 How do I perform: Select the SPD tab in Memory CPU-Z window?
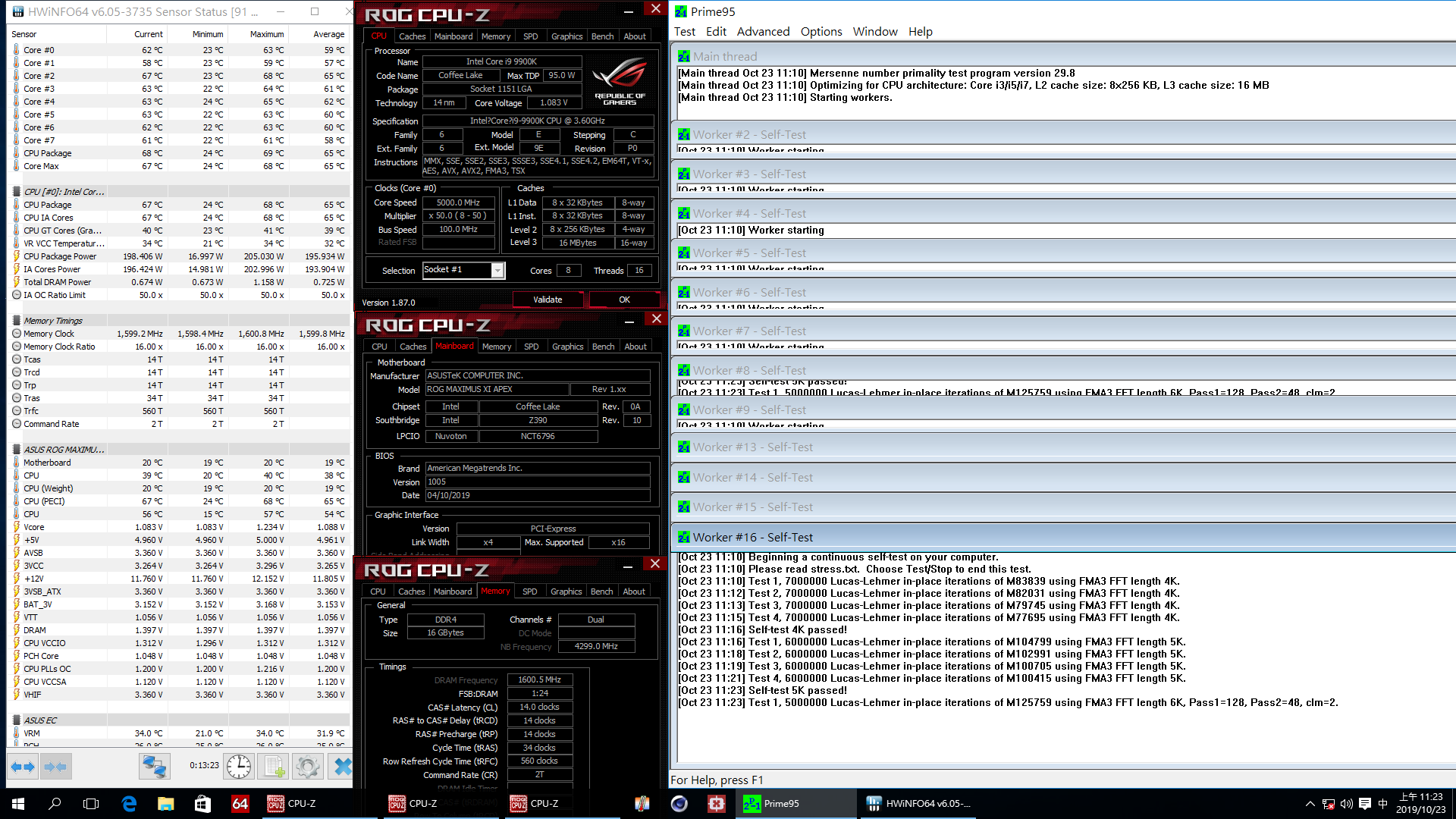[529, 591]
